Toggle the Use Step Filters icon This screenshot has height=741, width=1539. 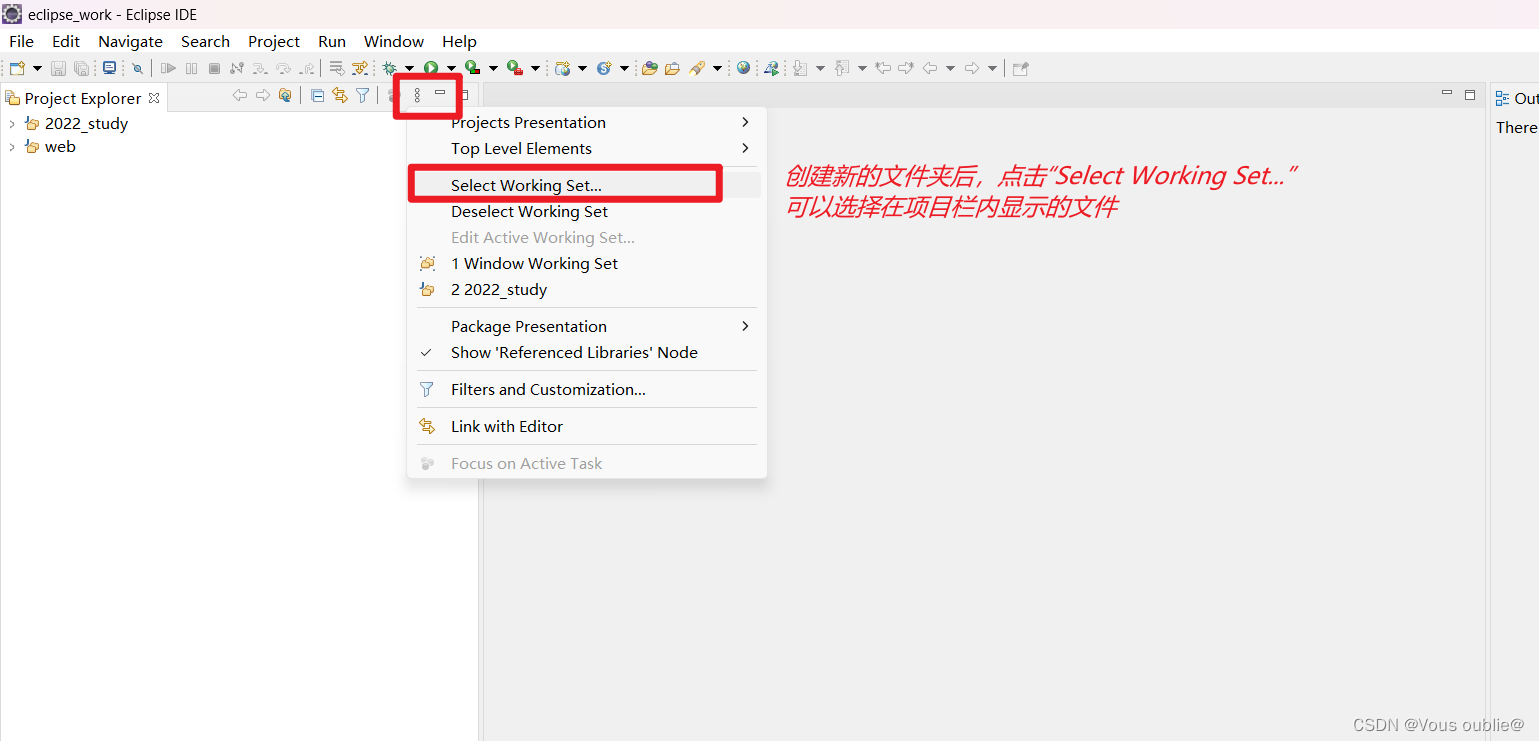pyautogui.click(x=360, y=68)
